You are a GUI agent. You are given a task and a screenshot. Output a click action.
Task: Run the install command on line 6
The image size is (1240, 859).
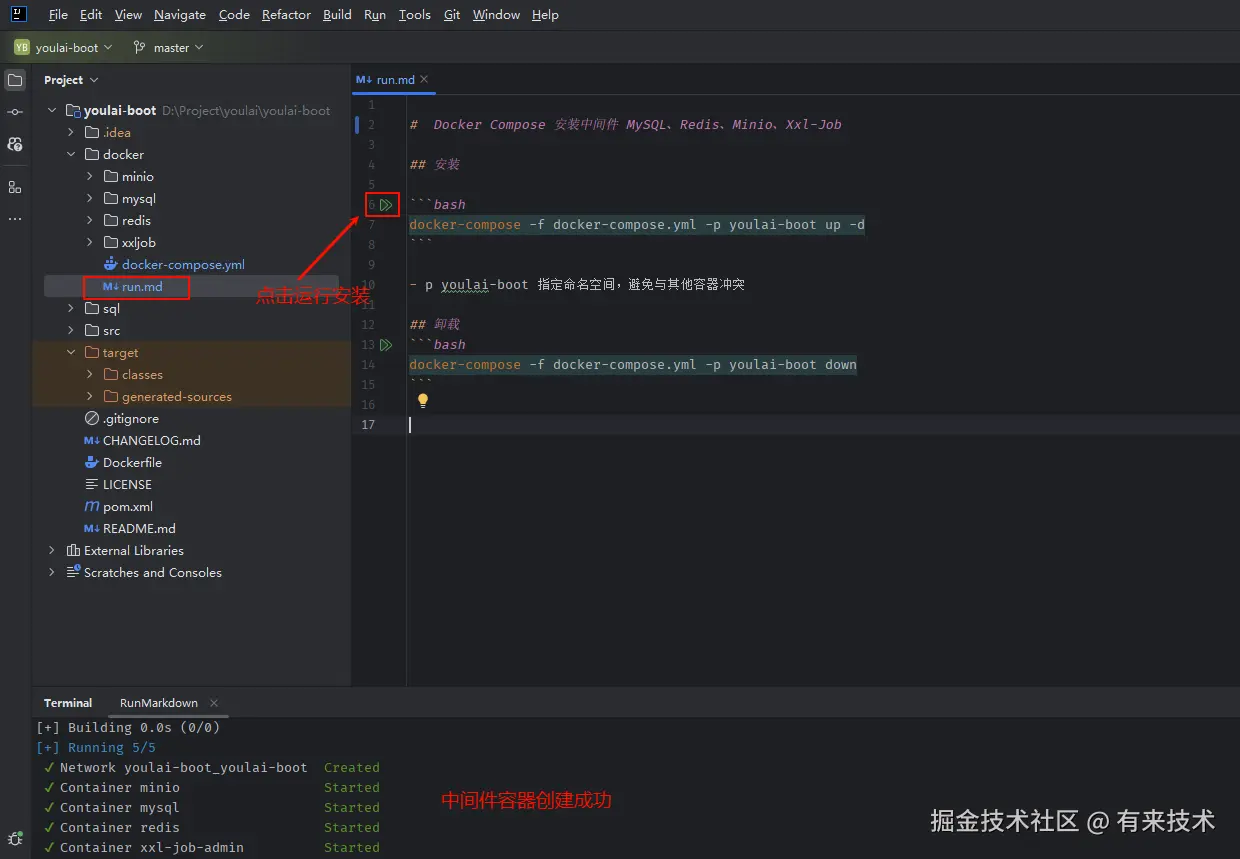(x=386, y=204)
